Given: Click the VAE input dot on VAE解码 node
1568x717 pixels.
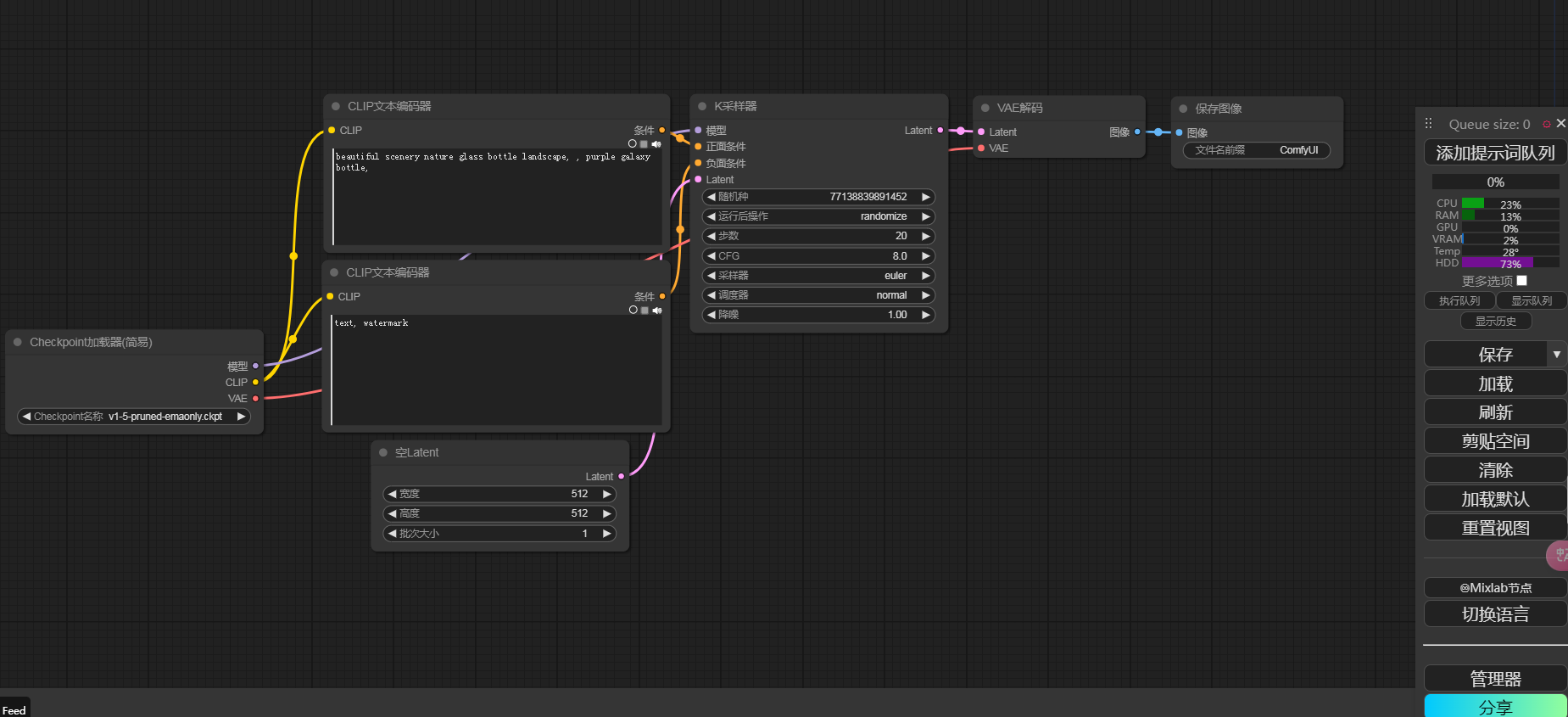Looking at the screenshot, I should click(981, 148).
